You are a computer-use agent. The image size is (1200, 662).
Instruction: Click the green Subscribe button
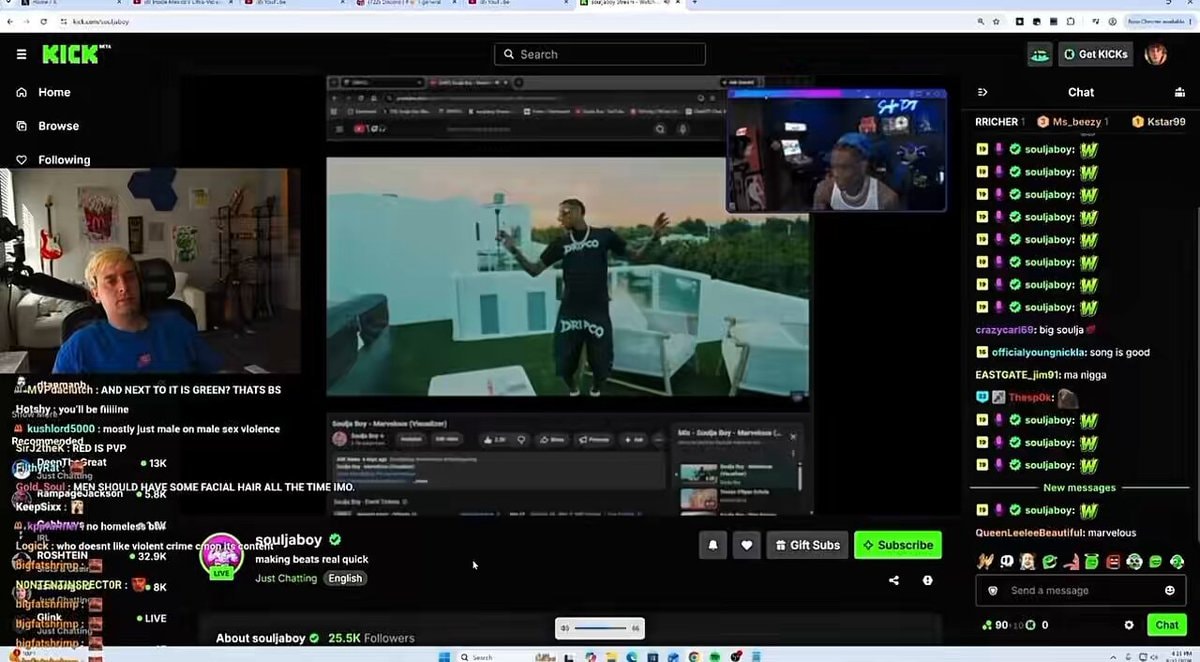[x=898, y=545]
